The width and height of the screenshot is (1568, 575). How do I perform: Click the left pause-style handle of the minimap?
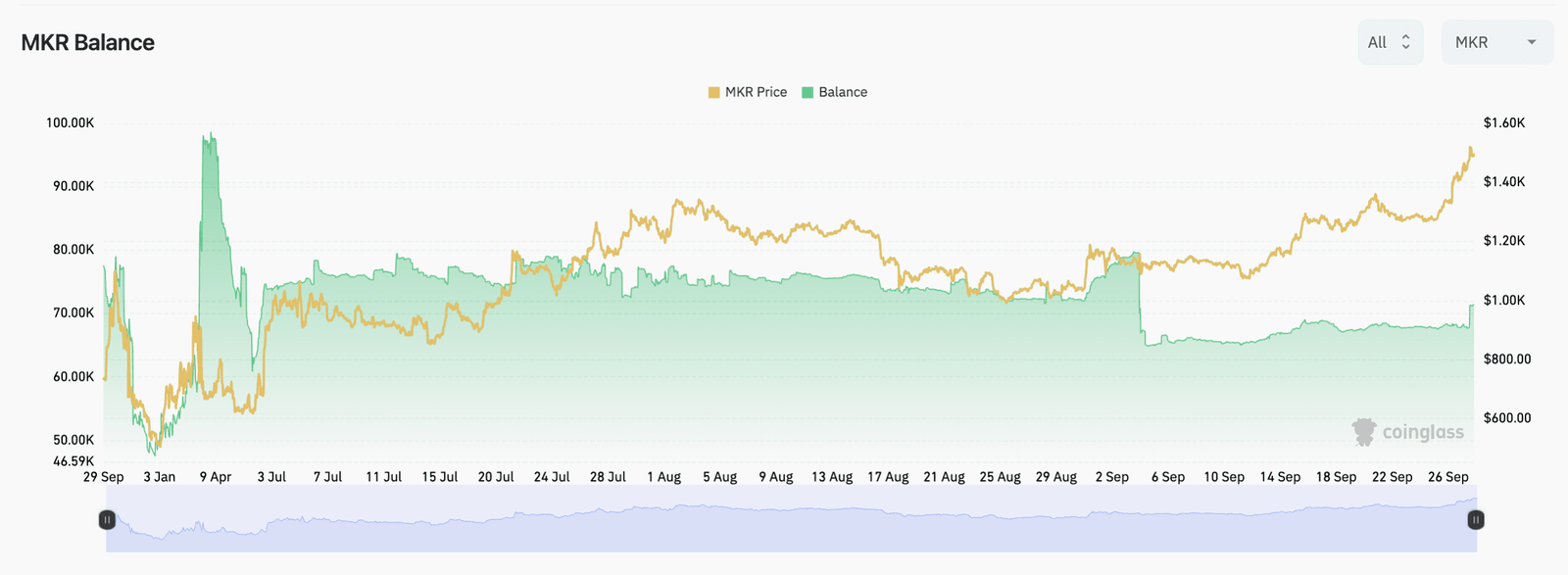pyautogui.click(x=107, y=520)
